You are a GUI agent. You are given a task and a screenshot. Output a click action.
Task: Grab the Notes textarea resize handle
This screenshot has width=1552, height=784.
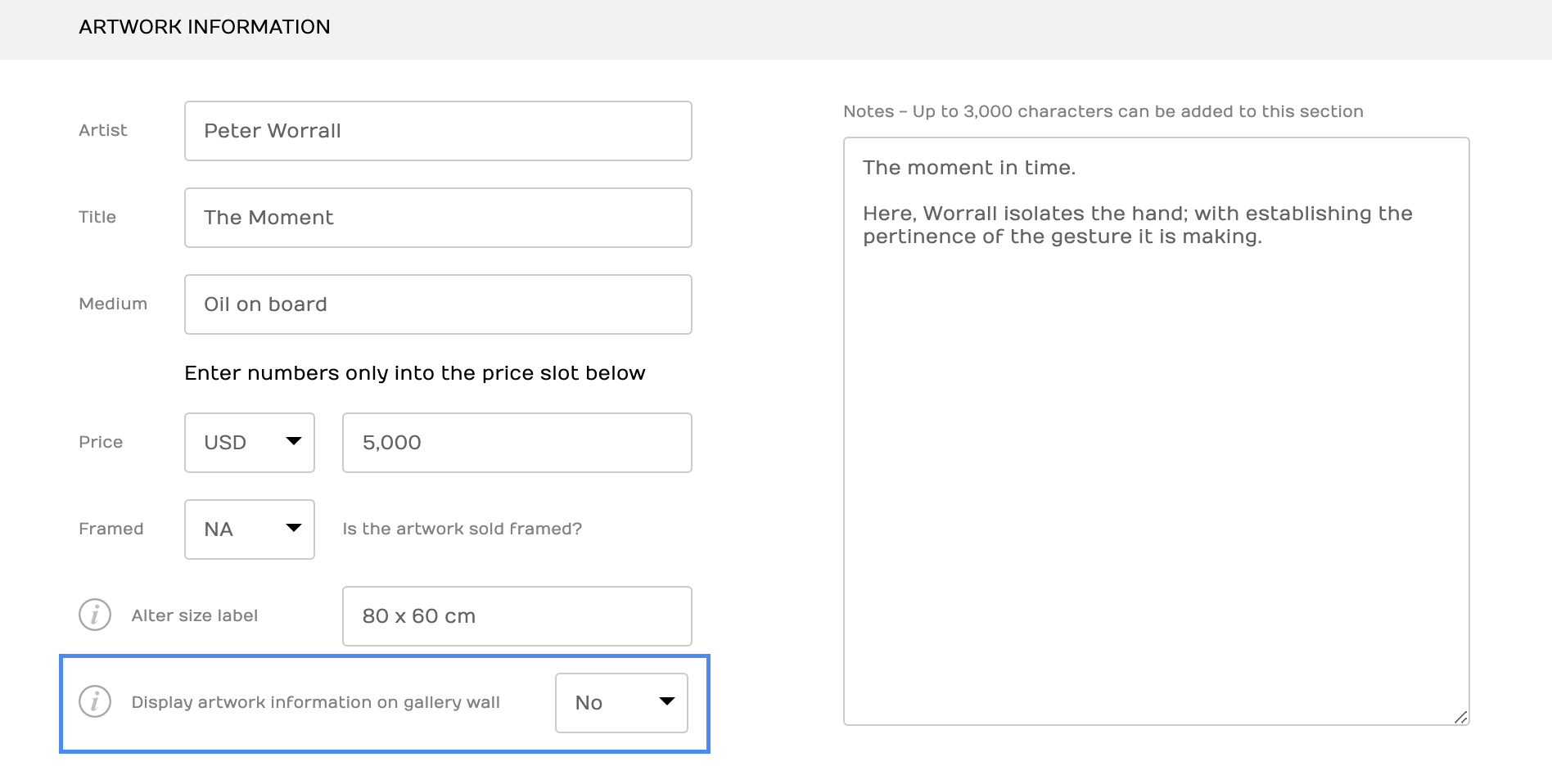click(x=1460, y=717)
